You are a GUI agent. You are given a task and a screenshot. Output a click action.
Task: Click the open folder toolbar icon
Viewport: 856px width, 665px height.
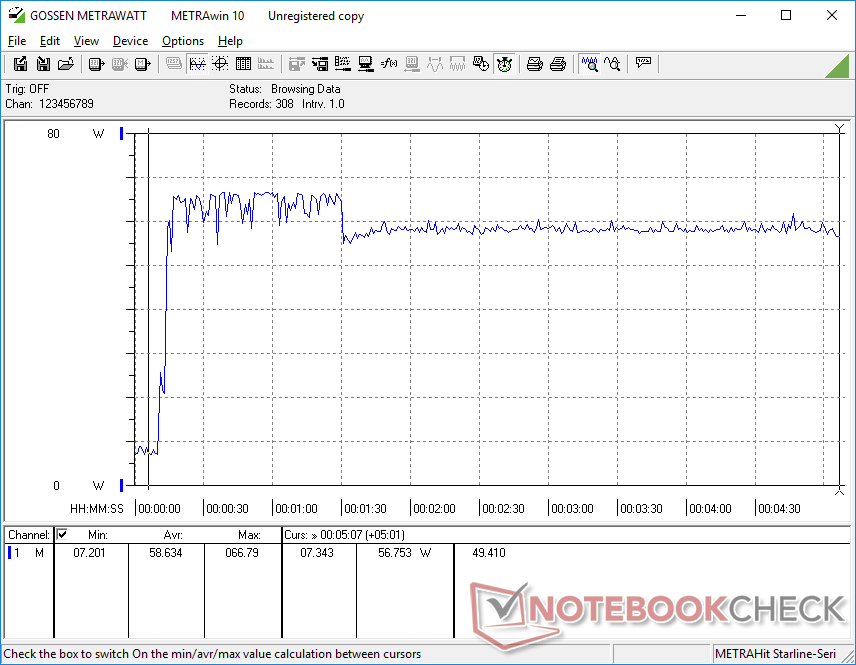point(66,64)
